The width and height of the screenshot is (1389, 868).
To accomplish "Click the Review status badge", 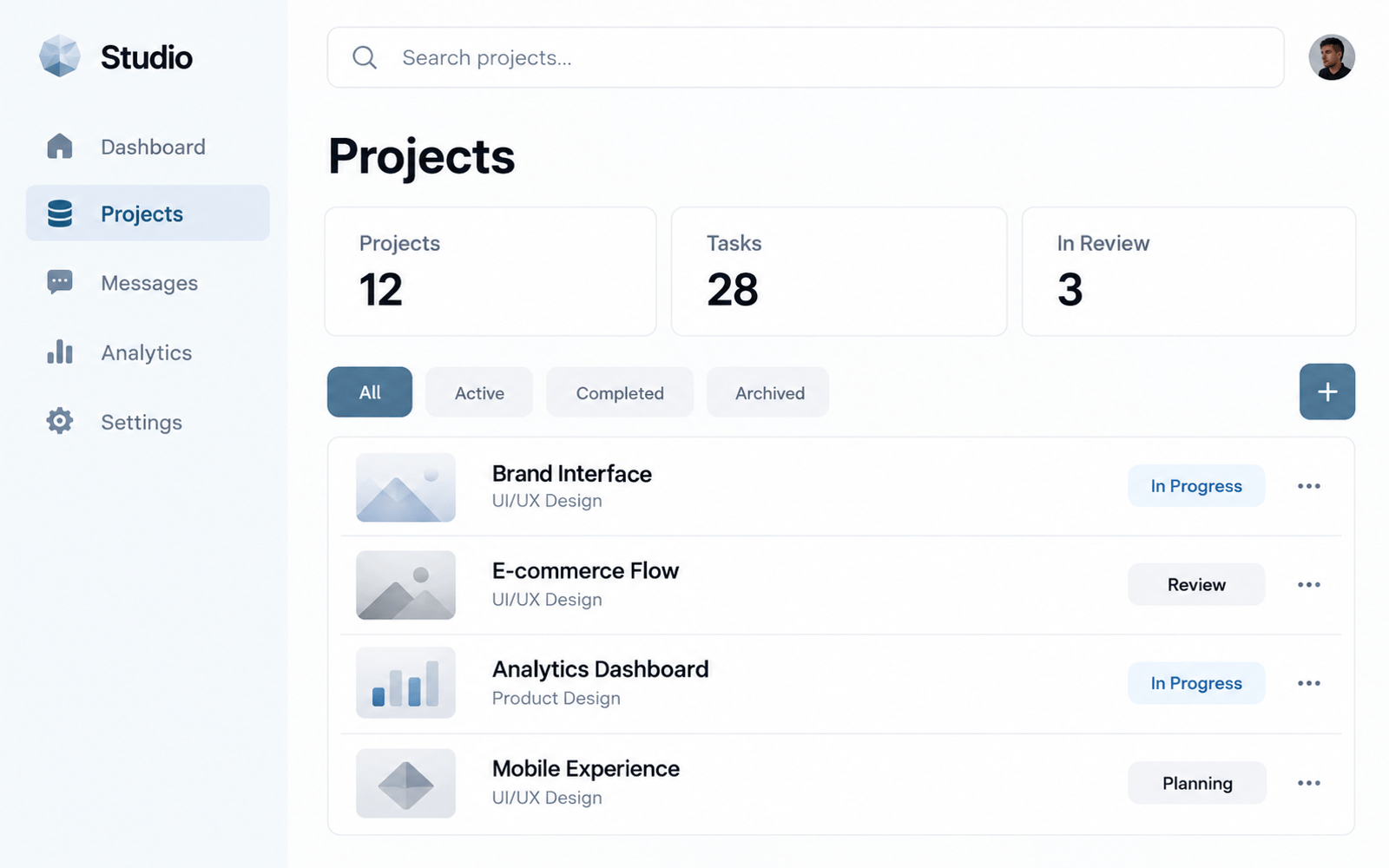I will pyautogui.click(x=1196, y=585).
